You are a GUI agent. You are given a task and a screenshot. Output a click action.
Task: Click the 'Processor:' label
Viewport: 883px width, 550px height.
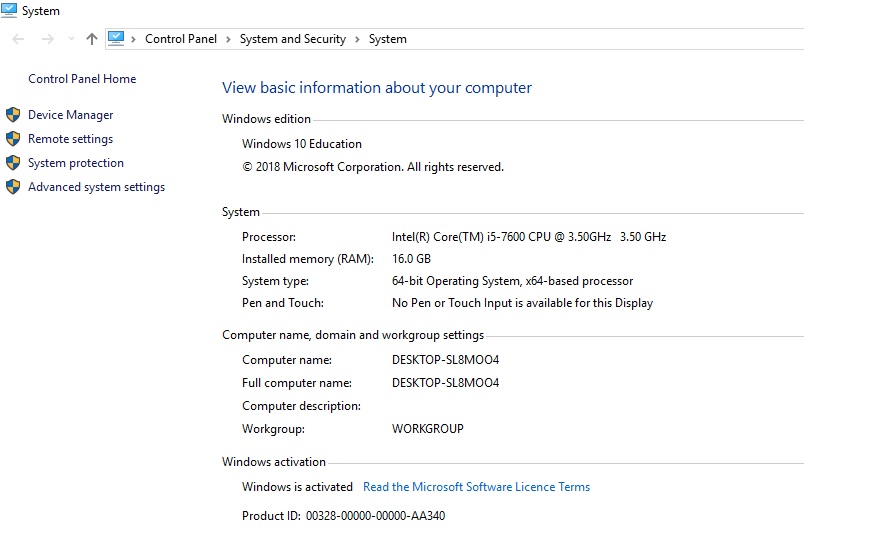tap(269, 237)
